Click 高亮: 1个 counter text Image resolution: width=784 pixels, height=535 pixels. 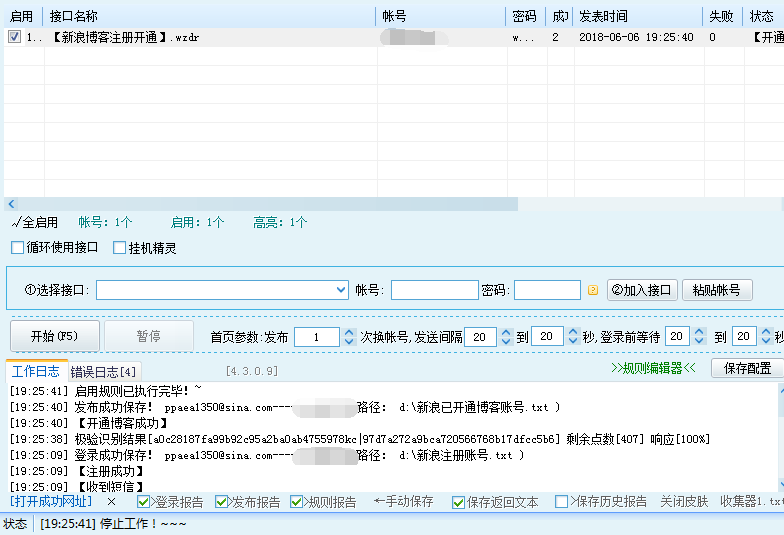280,222
